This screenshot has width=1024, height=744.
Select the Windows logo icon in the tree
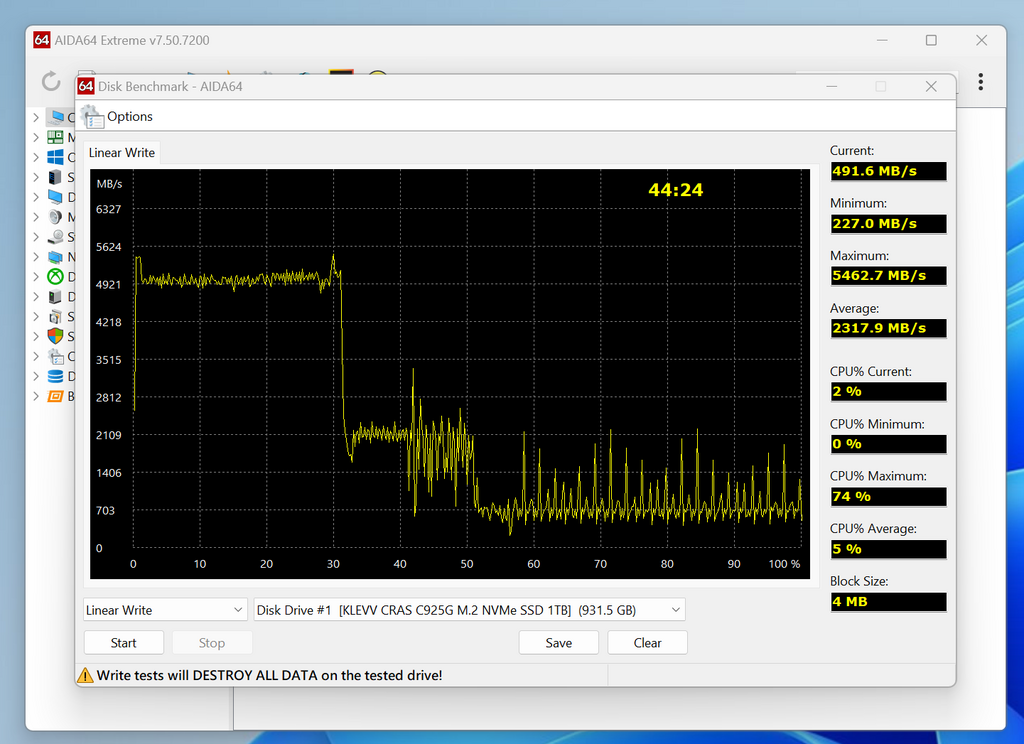(x=56, y=157)
